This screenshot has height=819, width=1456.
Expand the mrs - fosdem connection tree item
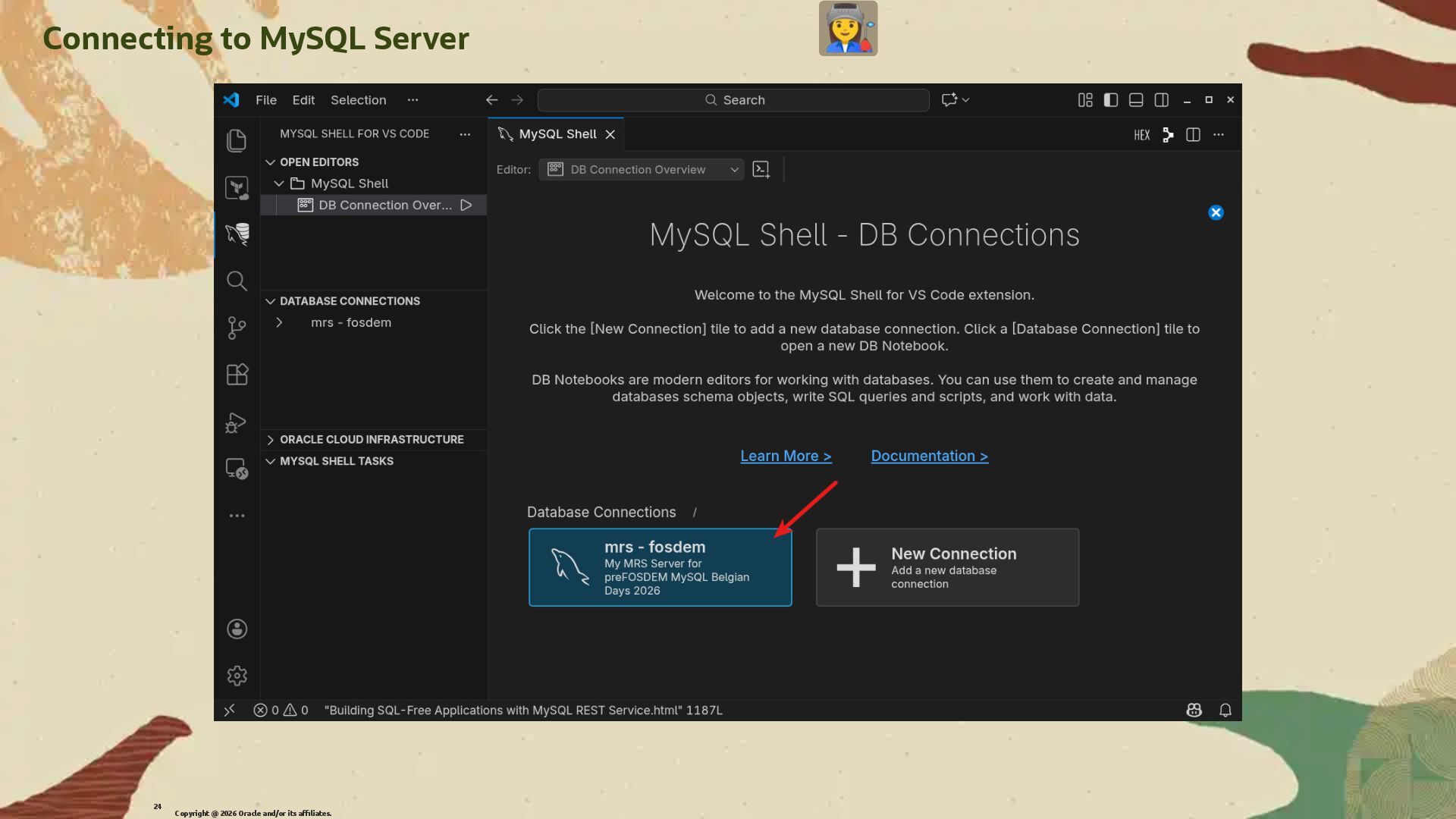(279, 322)
